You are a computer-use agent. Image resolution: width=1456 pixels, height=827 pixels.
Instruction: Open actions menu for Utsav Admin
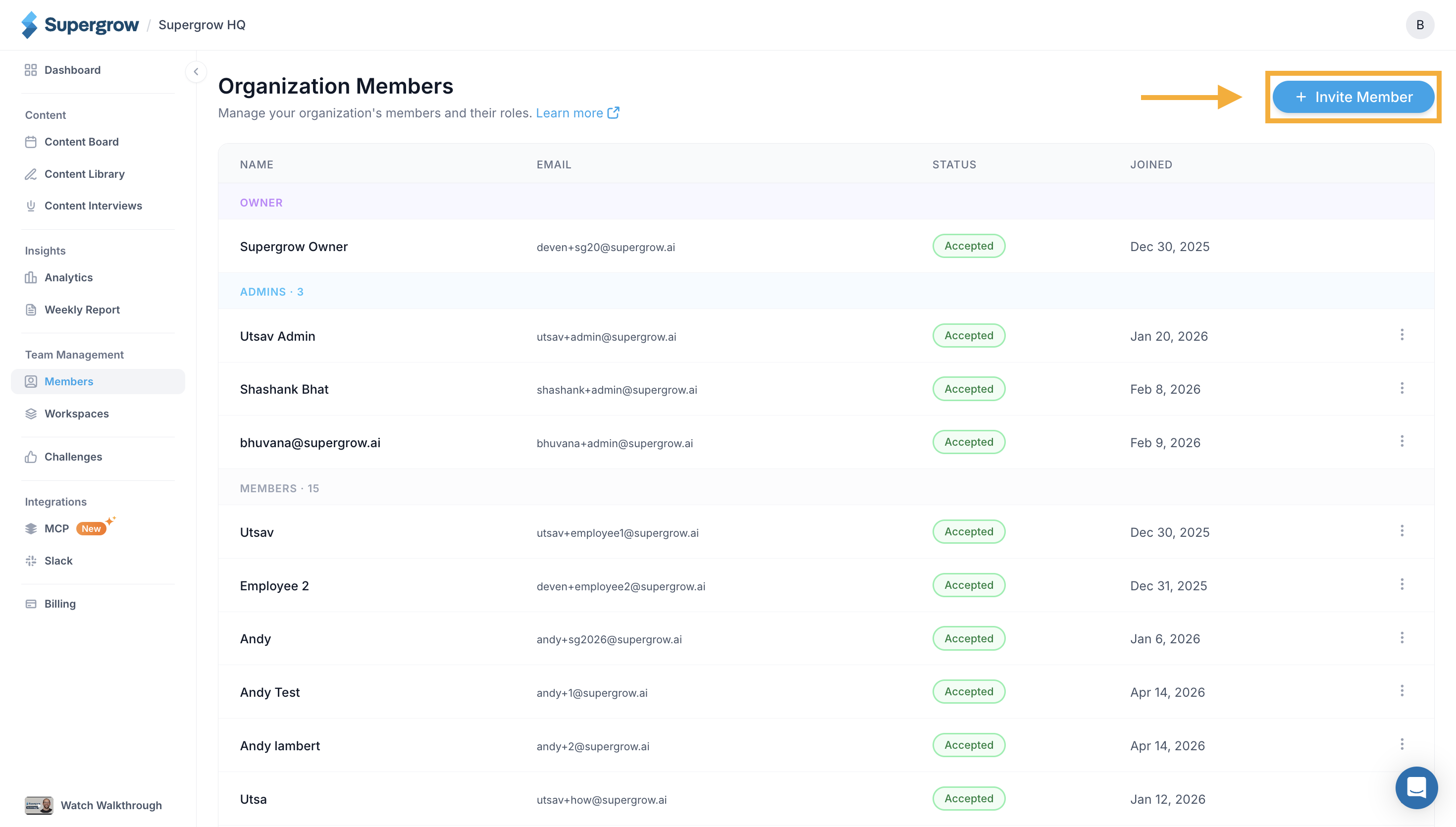[1402, 335]
